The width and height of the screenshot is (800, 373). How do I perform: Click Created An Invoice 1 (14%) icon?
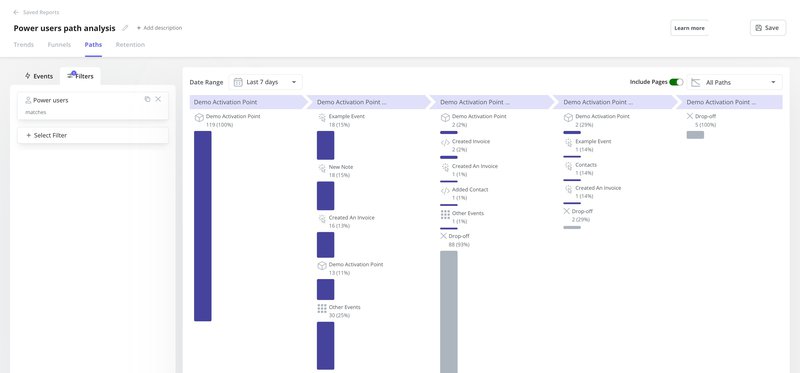coord(568,189)
